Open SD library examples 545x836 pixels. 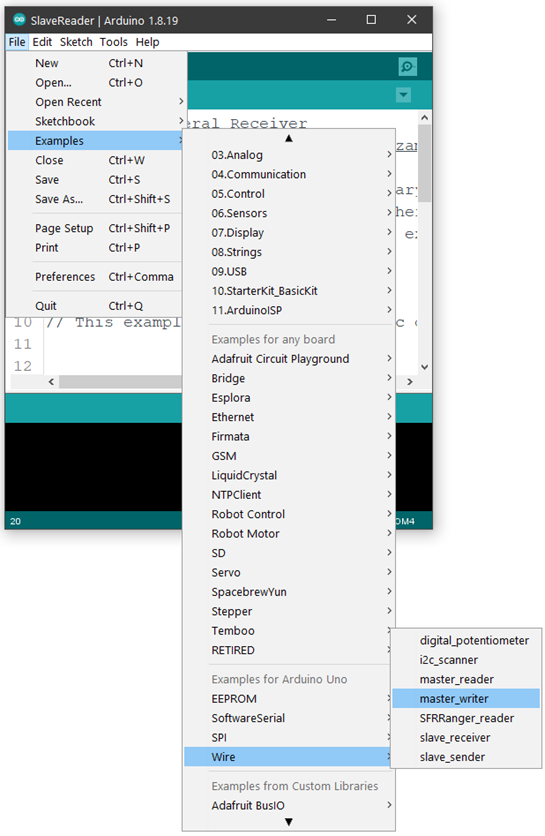coord(288,554)
